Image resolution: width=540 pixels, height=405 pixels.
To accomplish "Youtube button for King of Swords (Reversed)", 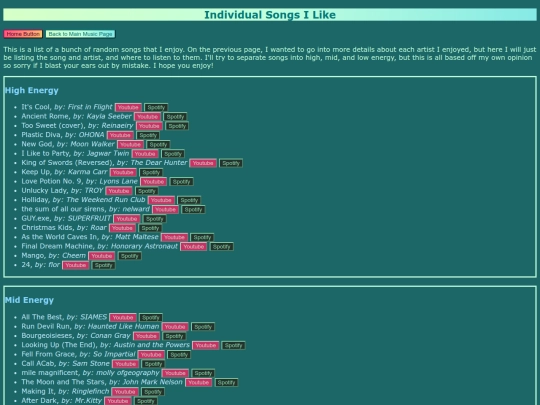I will point(203,163).
